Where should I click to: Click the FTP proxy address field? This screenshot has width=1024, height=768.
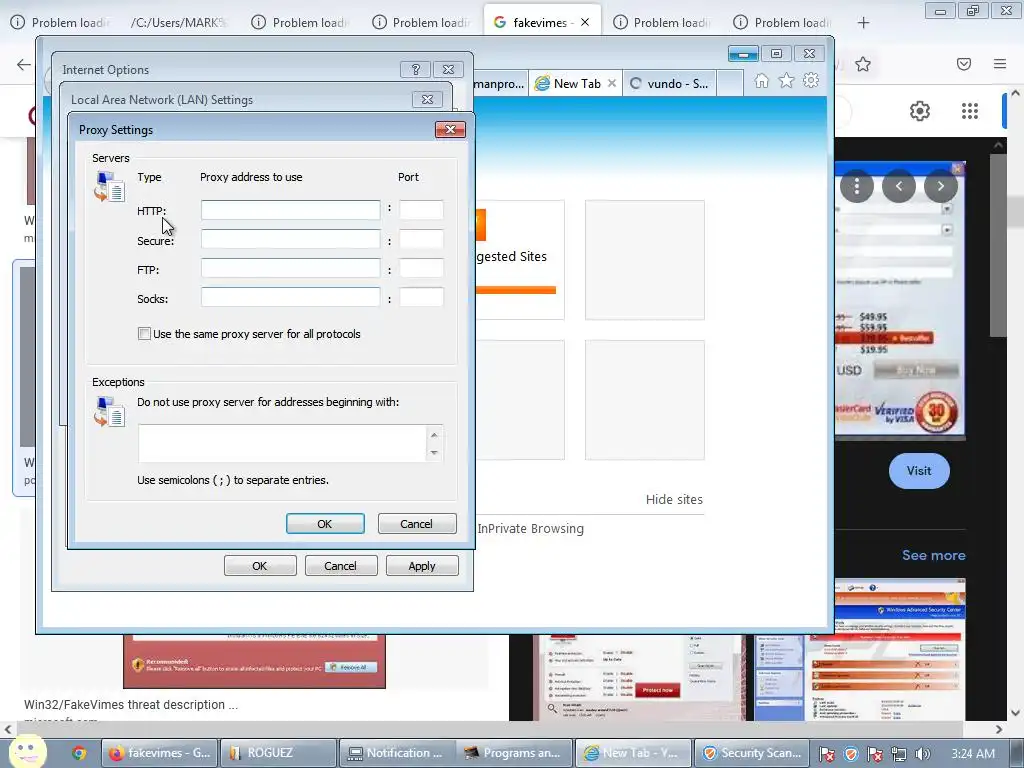coord(291,268)
